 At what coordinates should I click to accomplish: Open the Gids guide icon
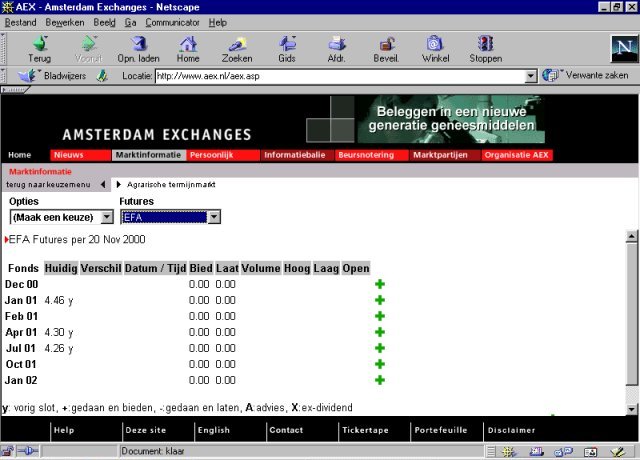coord(287,43)
